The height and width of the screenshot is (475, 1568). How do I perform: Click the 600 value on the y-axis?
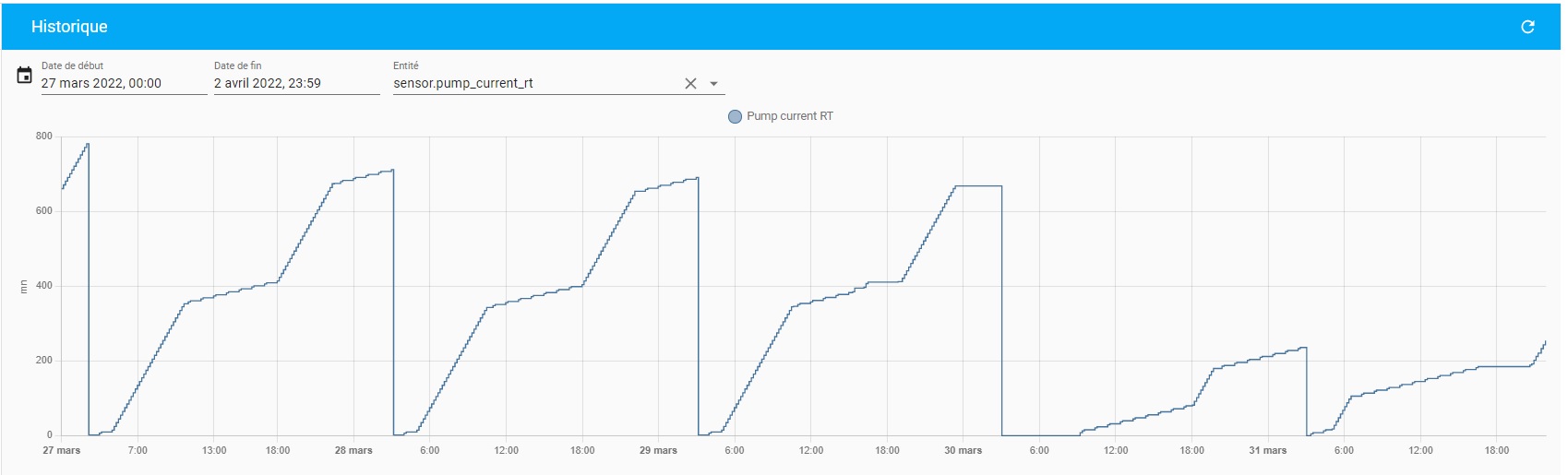pyautogui.click(x=44, y=210)
